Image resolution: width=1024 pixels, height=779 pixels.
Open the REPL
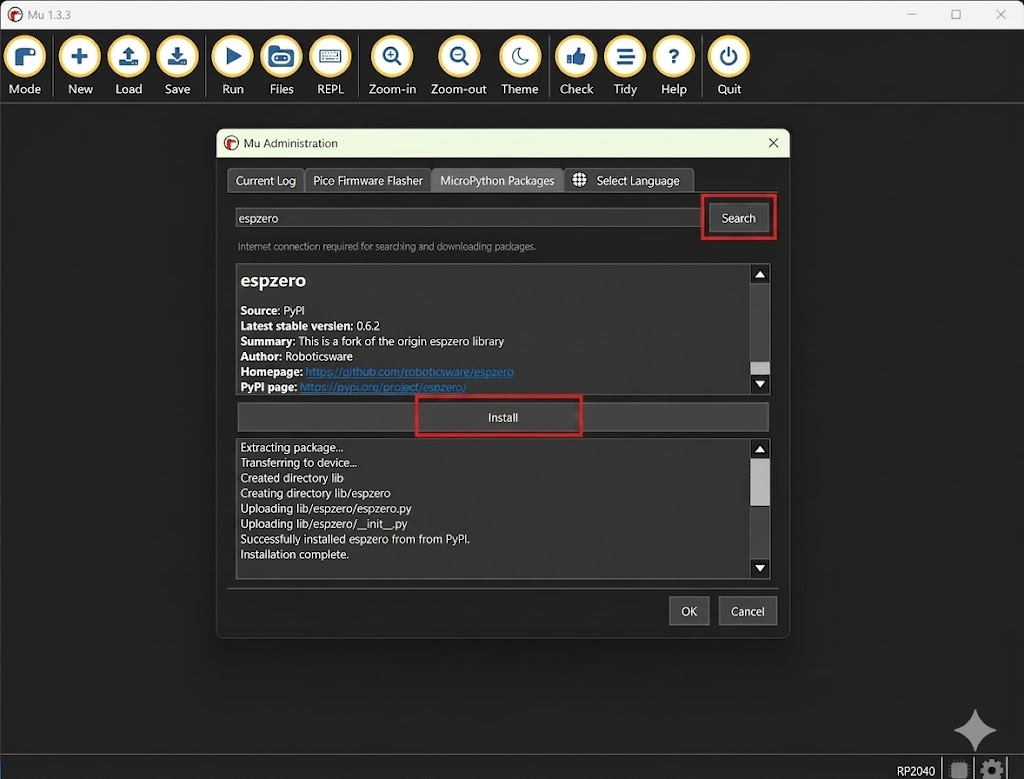[x=330, y=66]
